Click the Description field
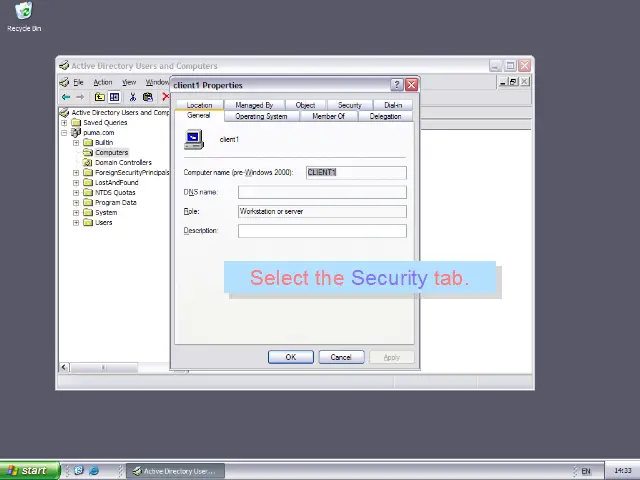This screenshot has height=480, width=640. coord(322,231)
